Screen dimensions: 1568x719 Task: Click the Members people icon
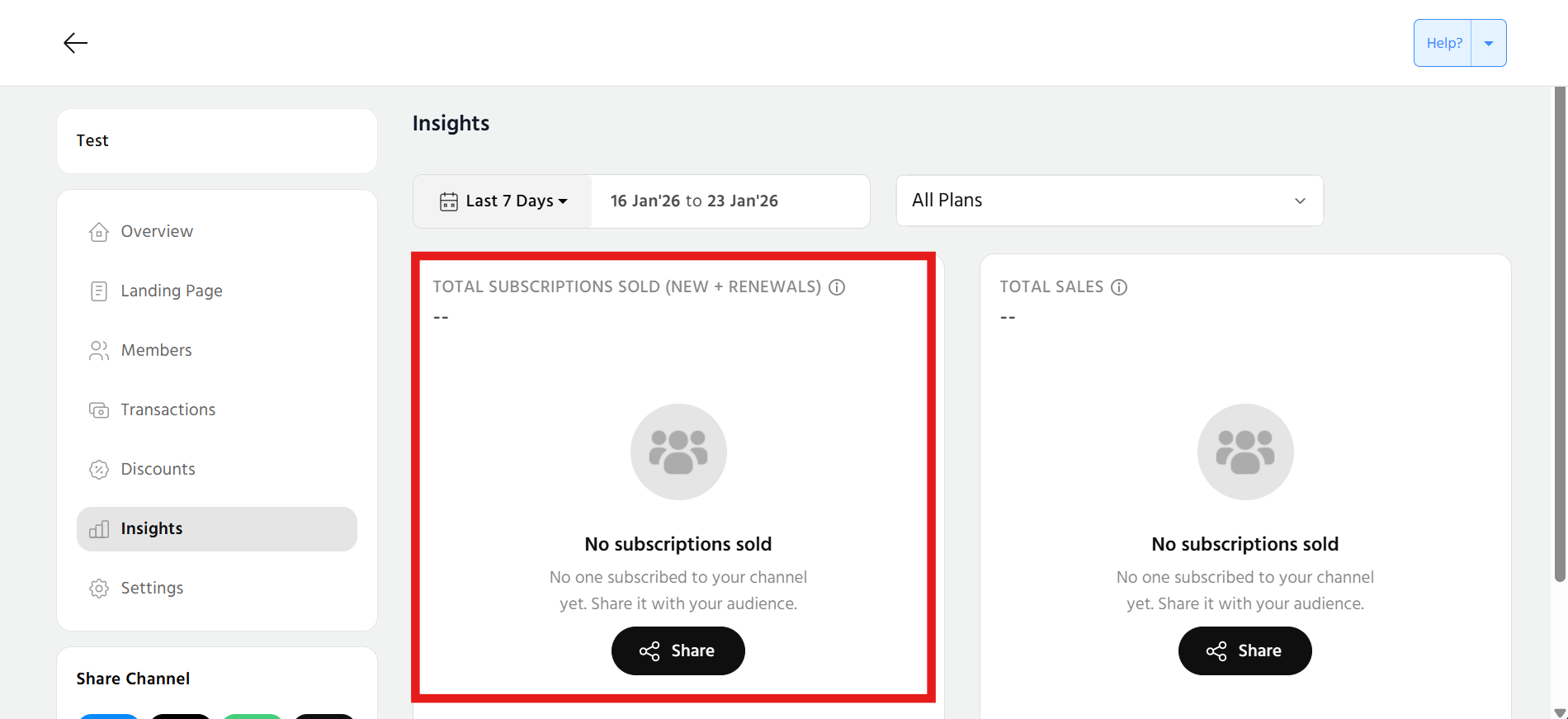click(99, 351)
